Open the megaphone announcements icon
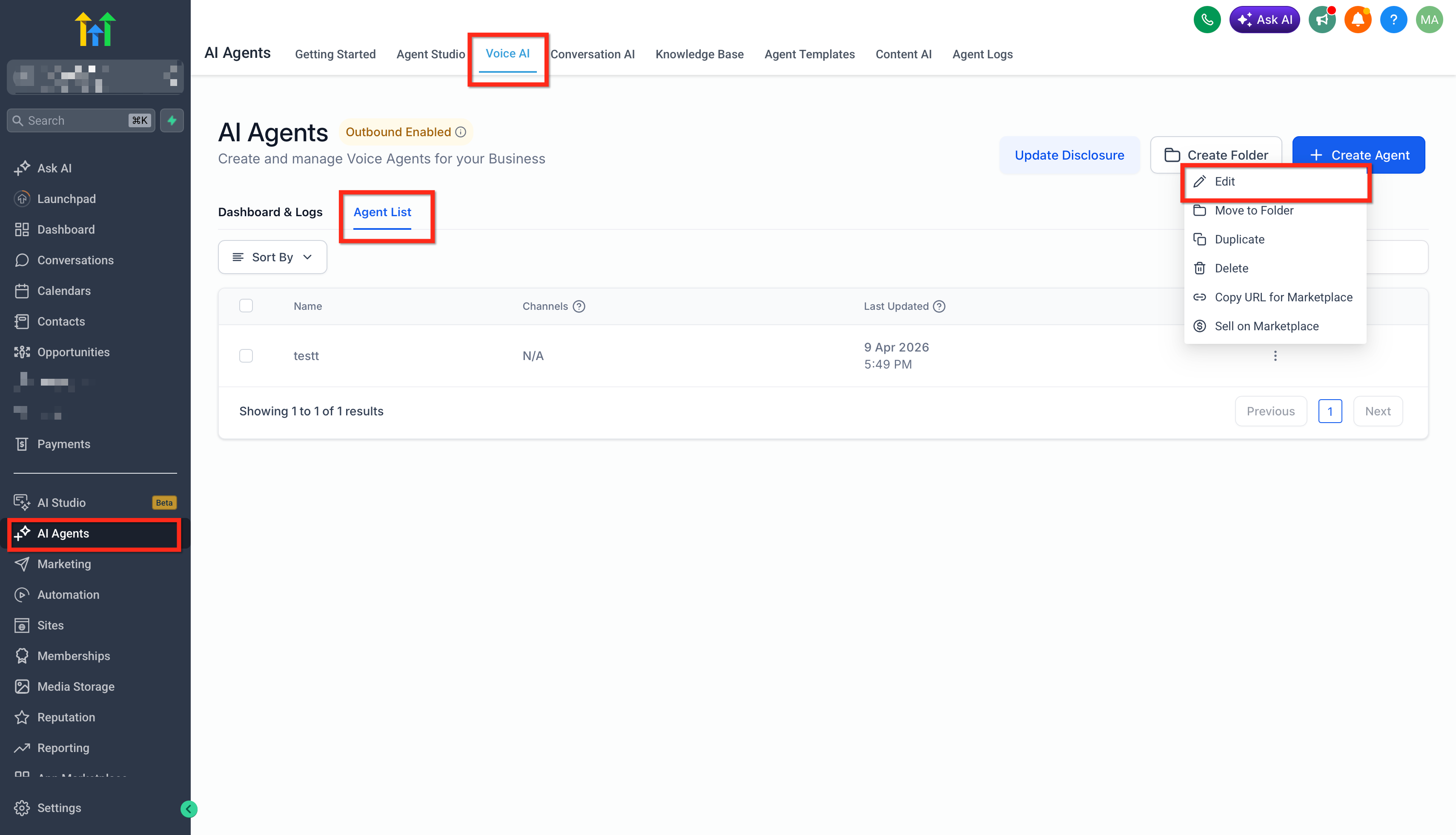The image size is (1456, 835). coord(1322,20)
